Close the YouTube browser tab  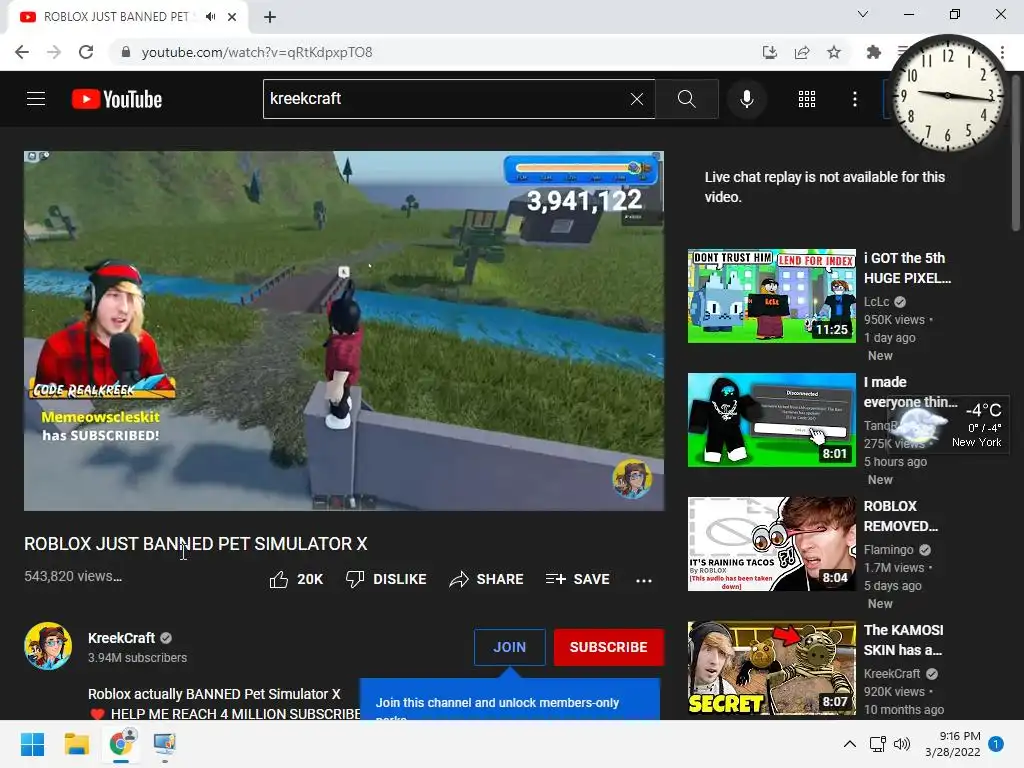pyautogui.click(x=232, y=17)
